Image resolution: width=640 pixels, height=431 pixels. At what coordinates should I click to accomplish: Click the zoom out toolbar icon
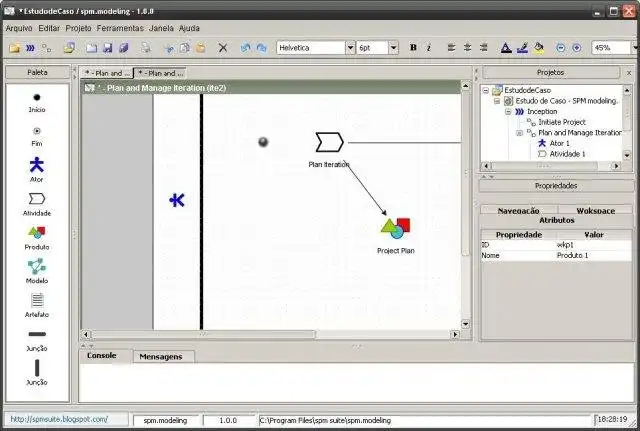pos(561,48)
